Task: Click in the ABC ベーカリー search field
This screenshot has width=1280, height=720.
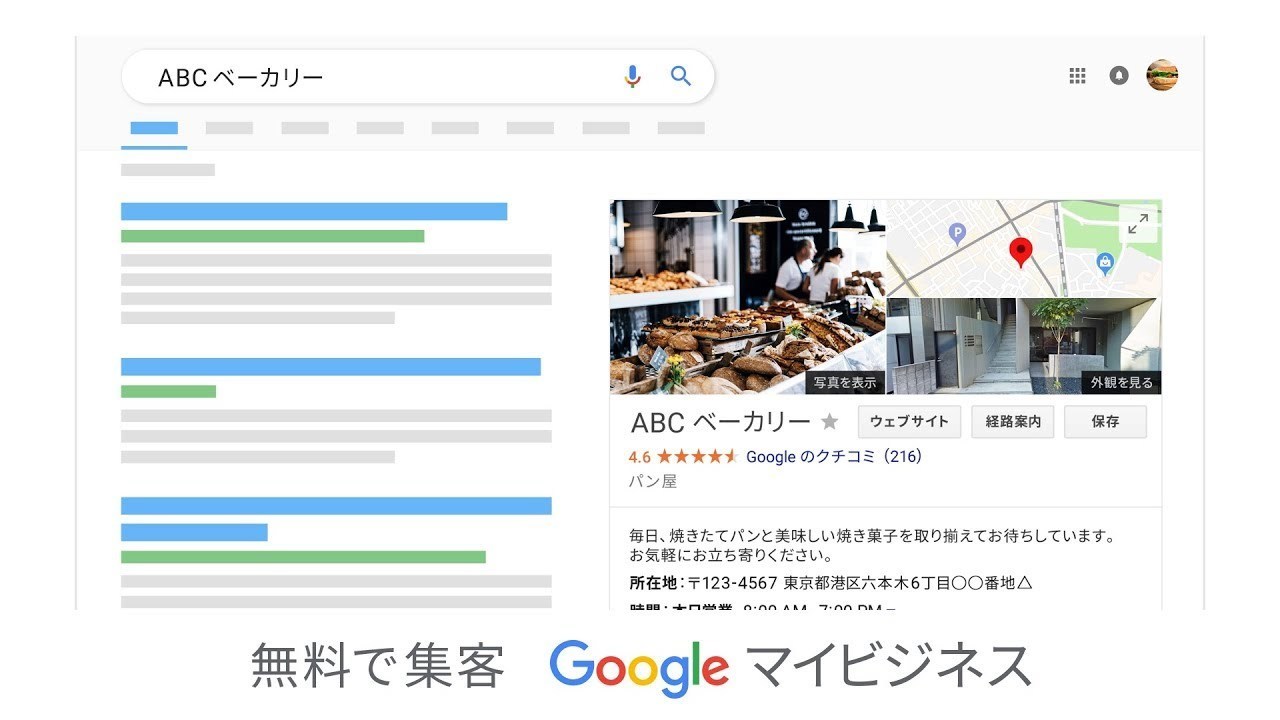Action: [380, 77]
